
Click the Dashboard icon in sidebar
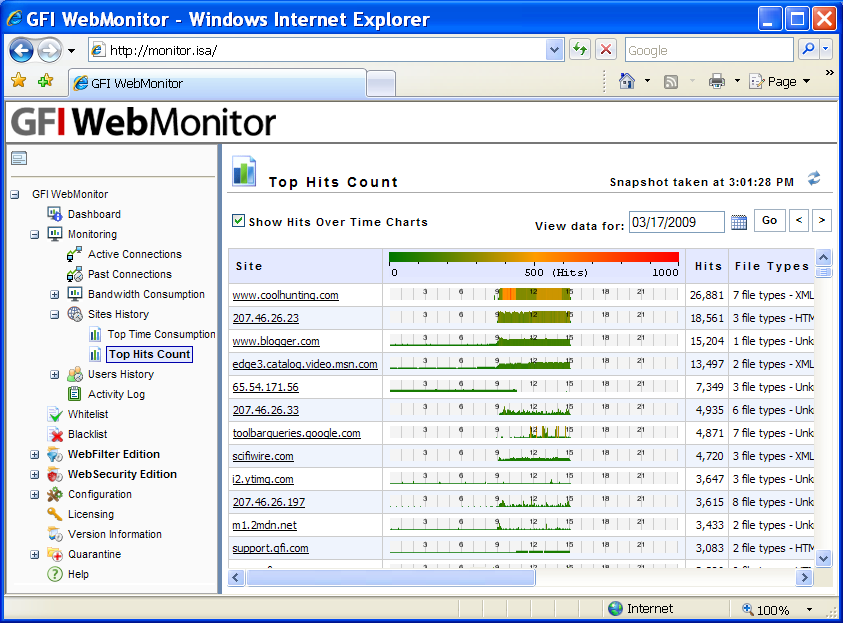pos(55,214)
